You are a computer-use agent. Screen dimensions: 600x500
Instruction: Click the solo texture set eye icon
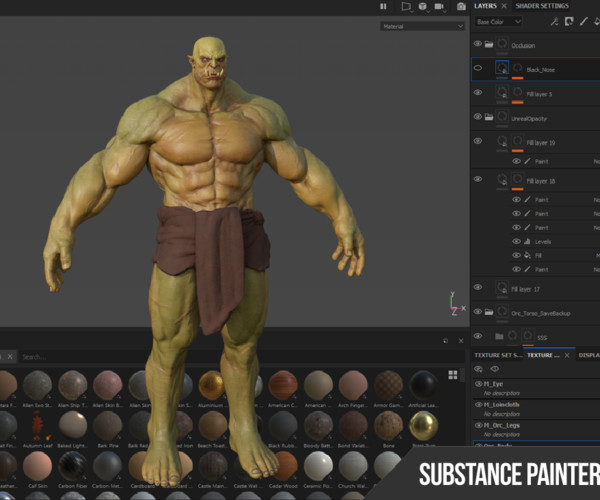point(478,369)
